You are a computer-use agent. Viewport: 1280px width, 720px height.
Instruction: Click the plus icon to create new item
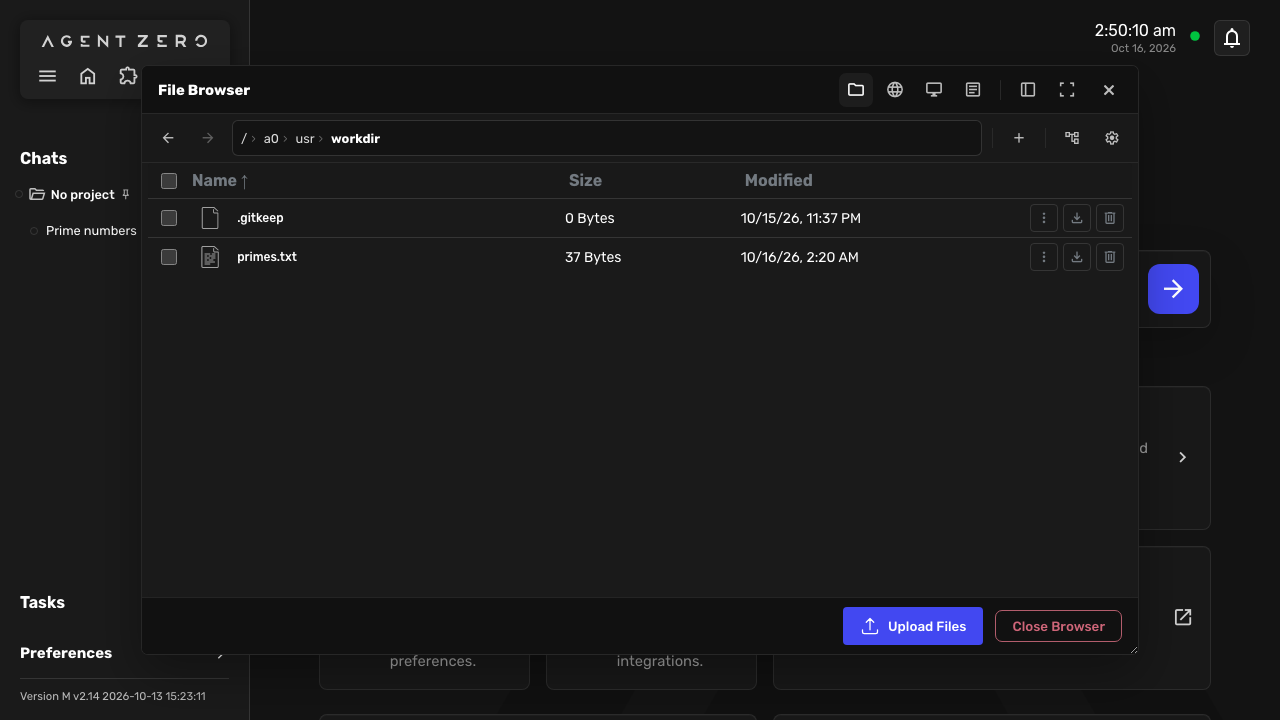1019,138
